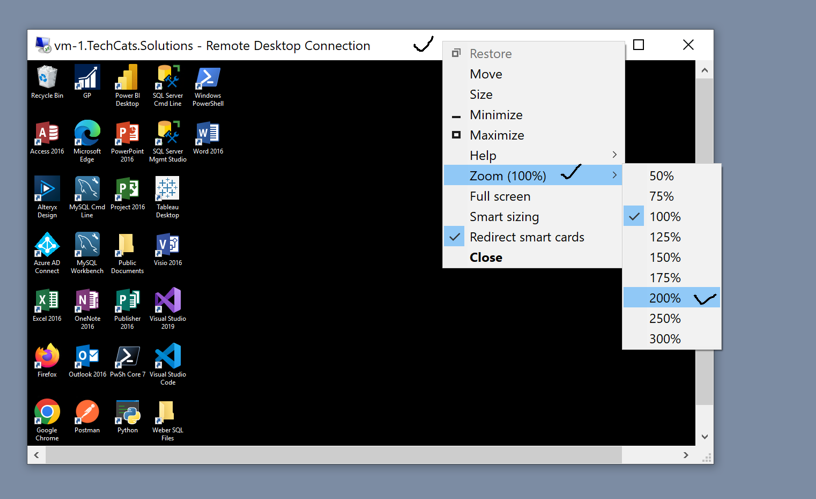Viewport: 816px width, 499px height.
Task: Launch Tableau Desktop icon
Action: [x=168, y=197]
